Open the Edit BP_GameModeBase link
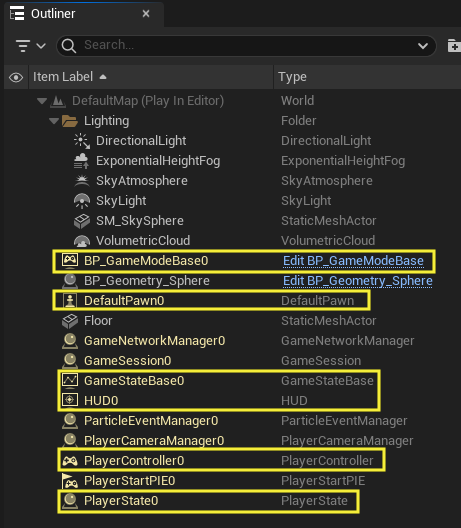 coord(353,261)
